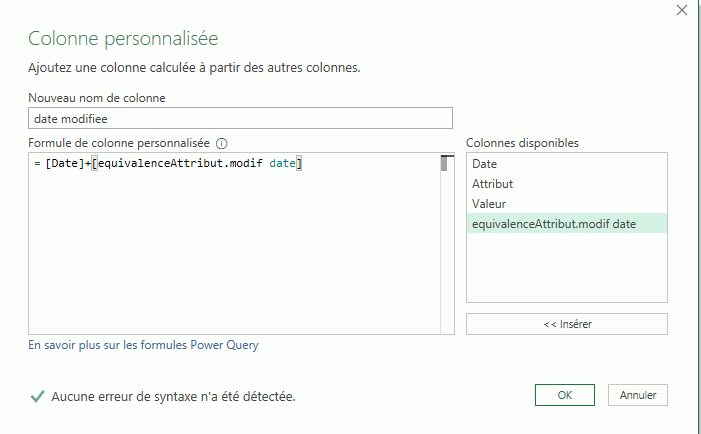Click the green syntax check mark
Viewport: 701px width, 434px height.
click(37, 396)
